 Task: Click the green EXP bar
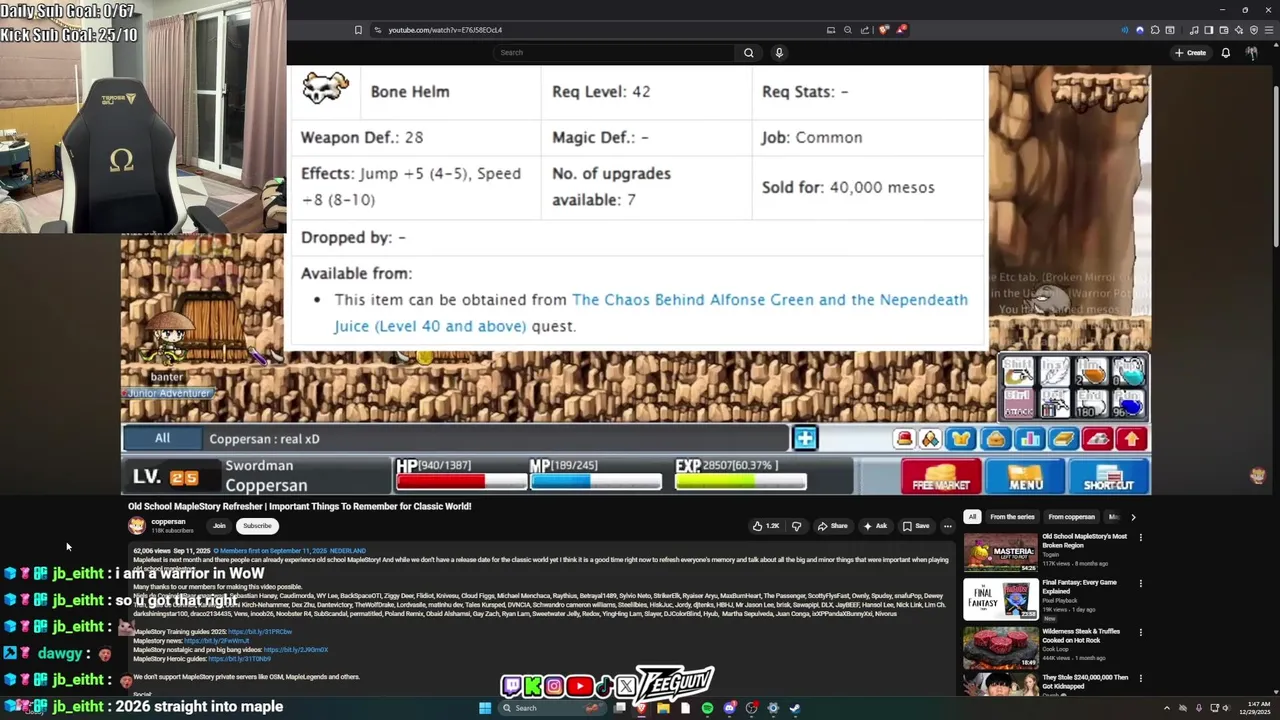coord(741,482)
